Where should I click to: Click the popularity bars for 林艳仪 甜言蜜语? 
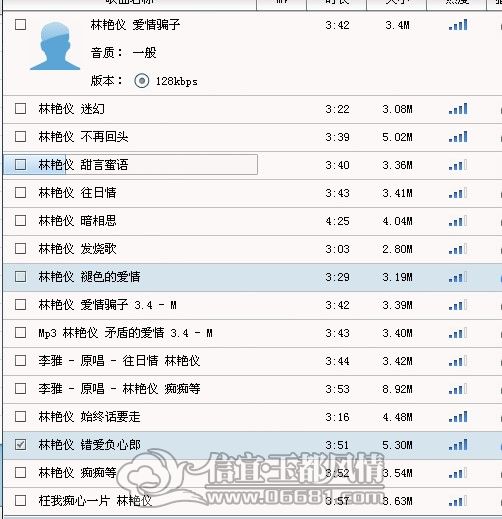point(458,165)
